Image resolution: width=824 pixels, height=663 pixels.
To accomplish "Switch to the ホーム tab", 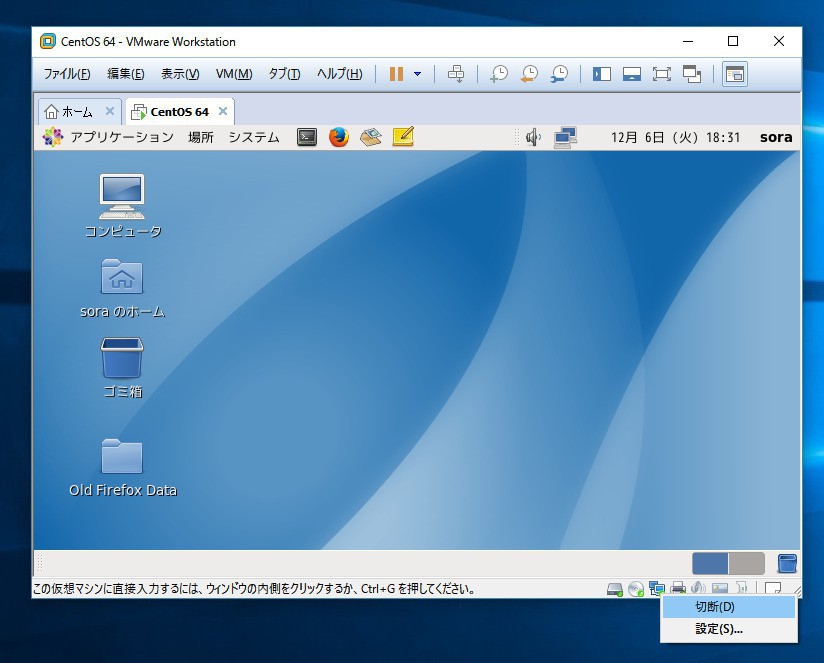I will point(70,111).
